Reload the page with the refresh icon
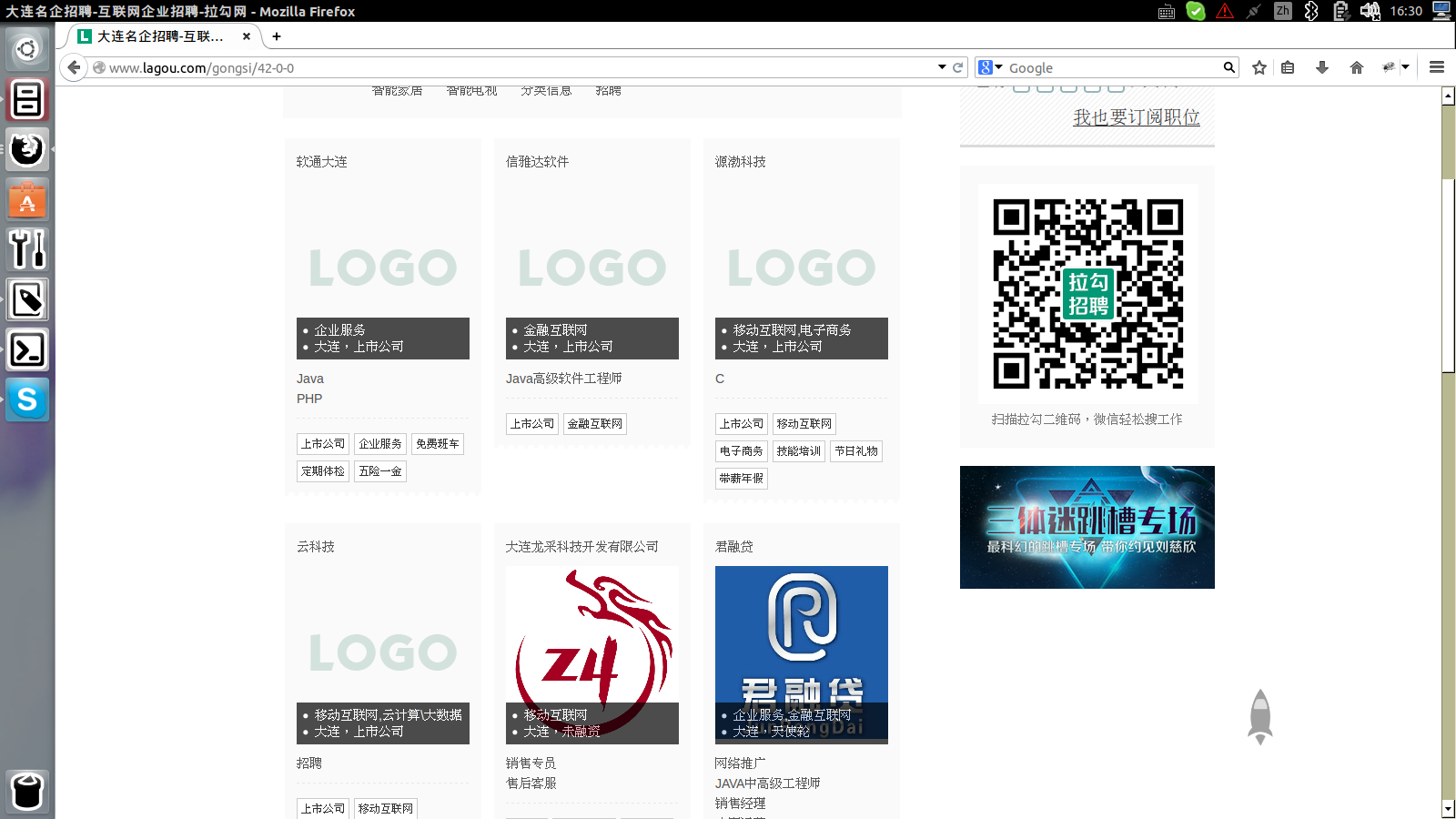 click(957, 67)
